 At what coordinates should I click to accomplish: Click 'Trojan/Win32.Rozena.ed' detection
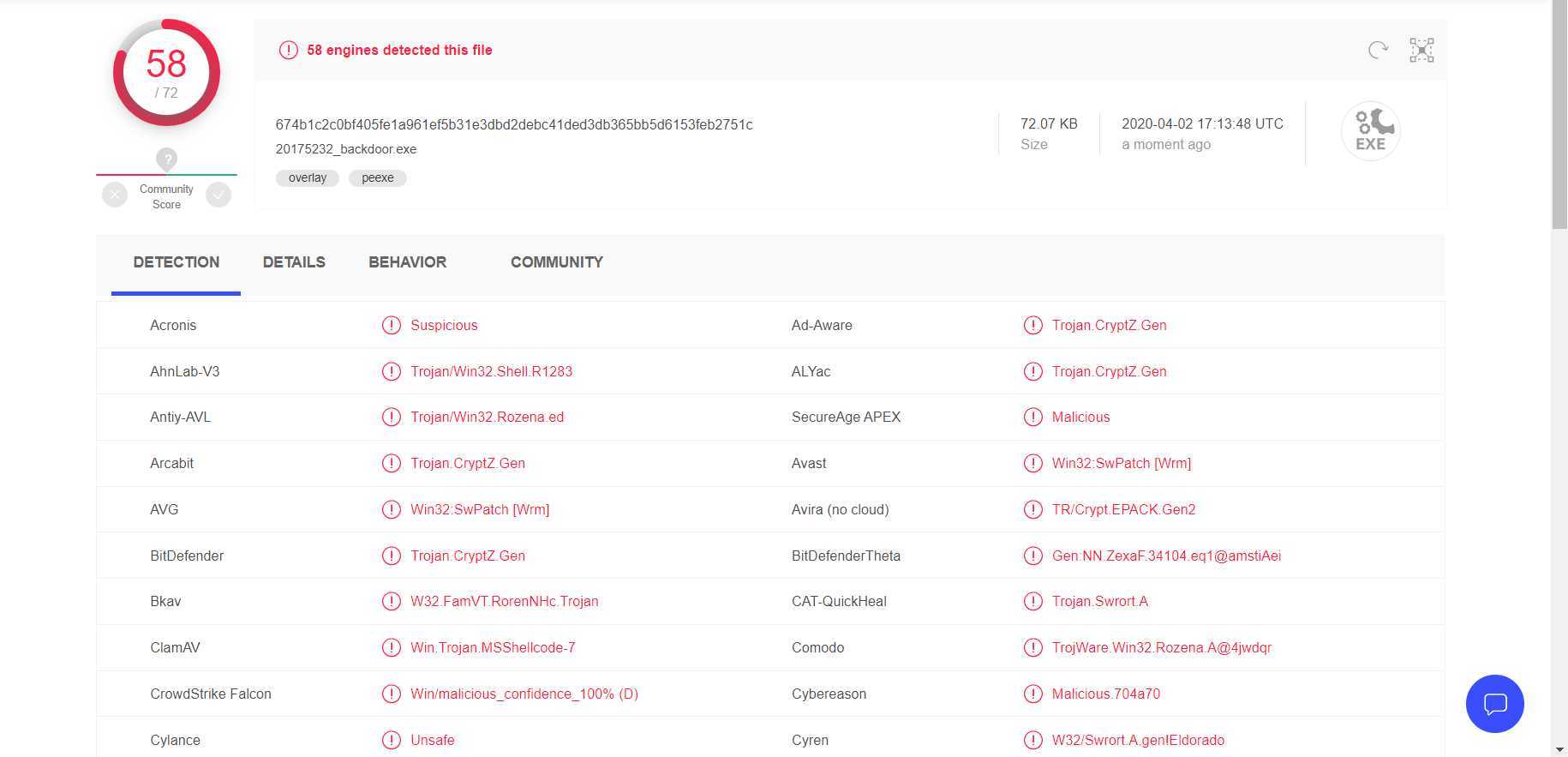click(x=487, y=417)
